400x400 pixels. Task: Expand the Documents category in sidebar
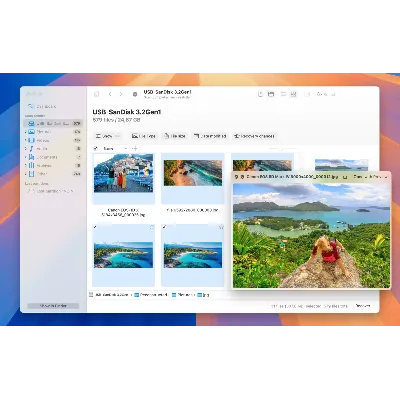point(26,157)
